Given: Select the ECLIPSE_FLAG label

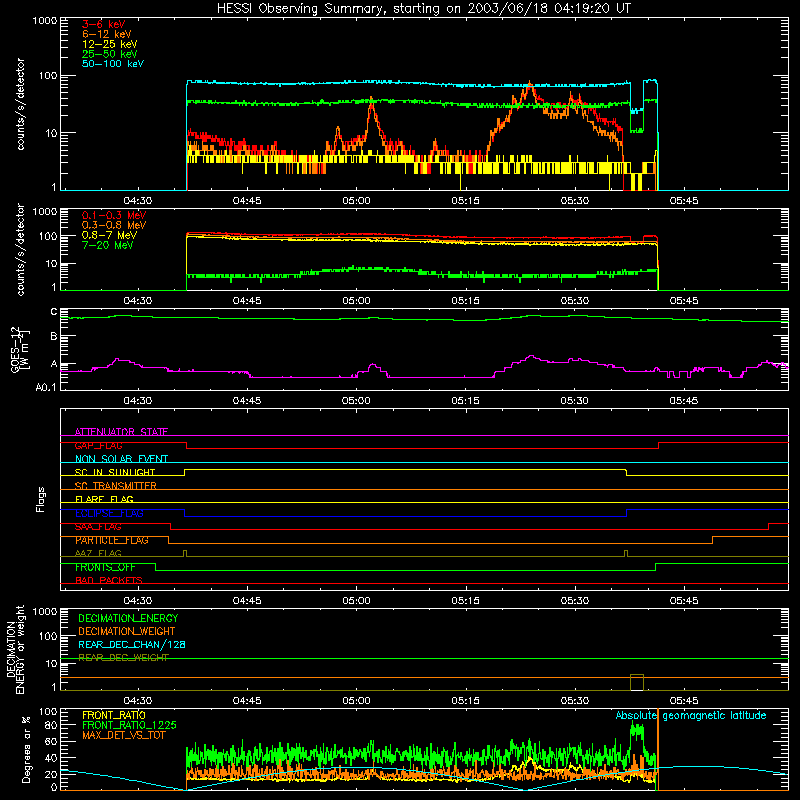Looking at the screenshot, I should click(109, 513).
